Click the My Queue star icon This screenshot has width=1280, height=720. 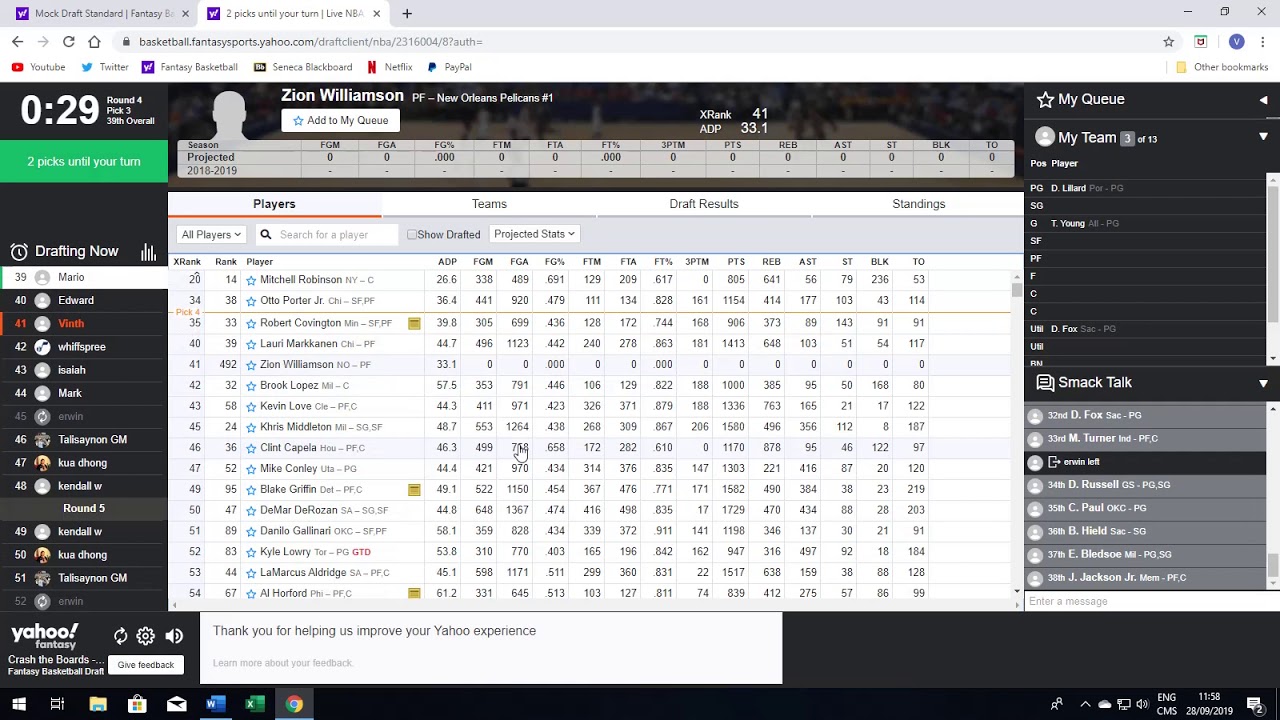1045,100
